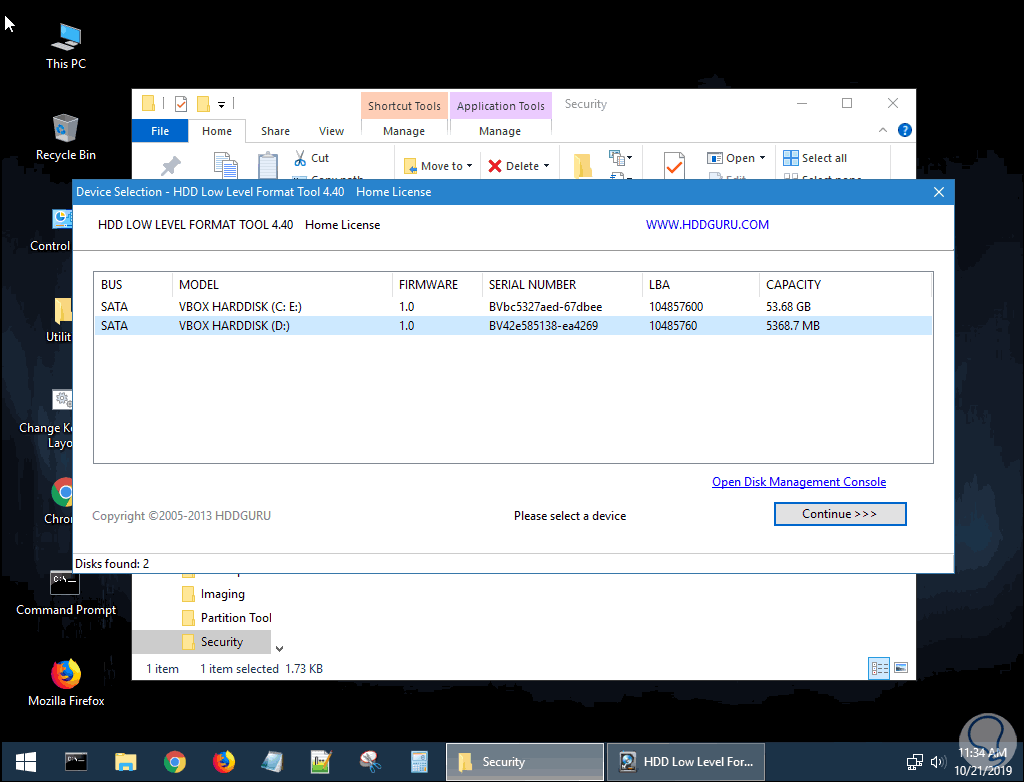Open the clock showing 11:34 AM
This screenshot has height=782, width=1024.
(982, 762)
